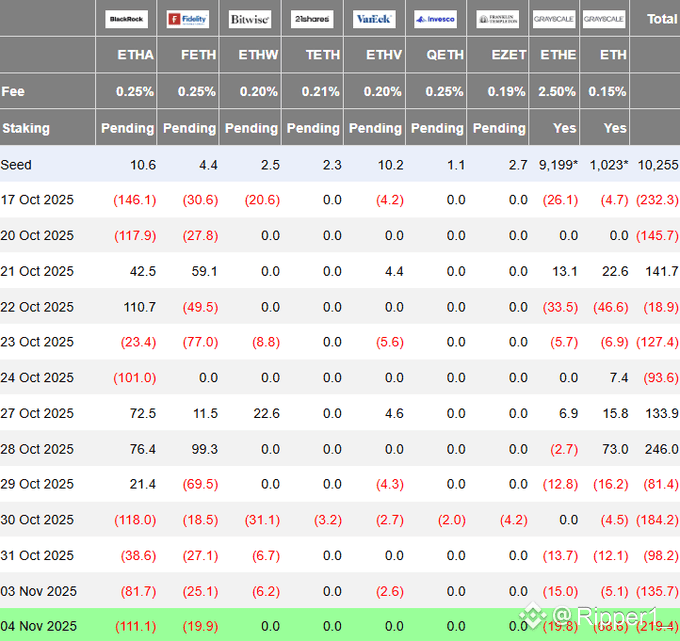Click the 28 Oct 2025 date
This screenshot has width=680, height=641.
[x=37, y=449]
